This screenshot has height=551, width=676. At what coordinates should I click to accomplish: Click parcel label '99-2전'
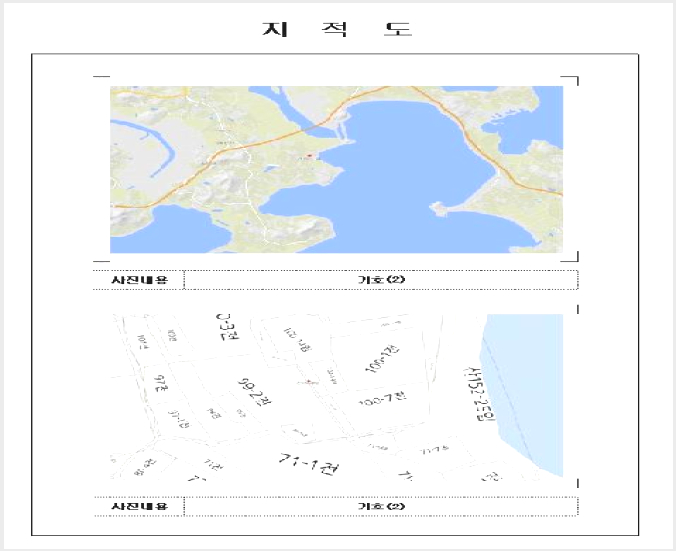point(254,392)
